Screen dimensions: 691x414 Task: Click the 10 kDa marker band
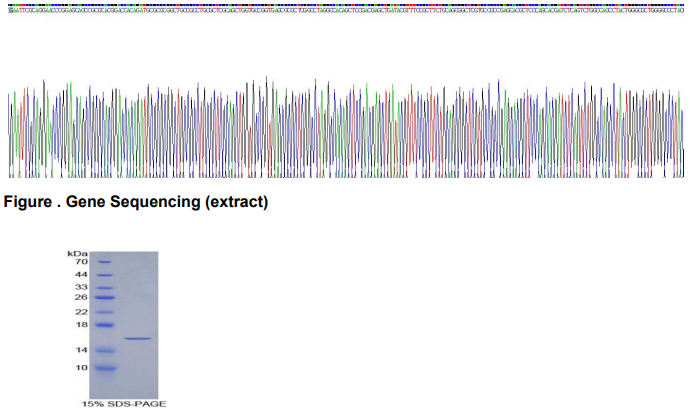(105, 368)
